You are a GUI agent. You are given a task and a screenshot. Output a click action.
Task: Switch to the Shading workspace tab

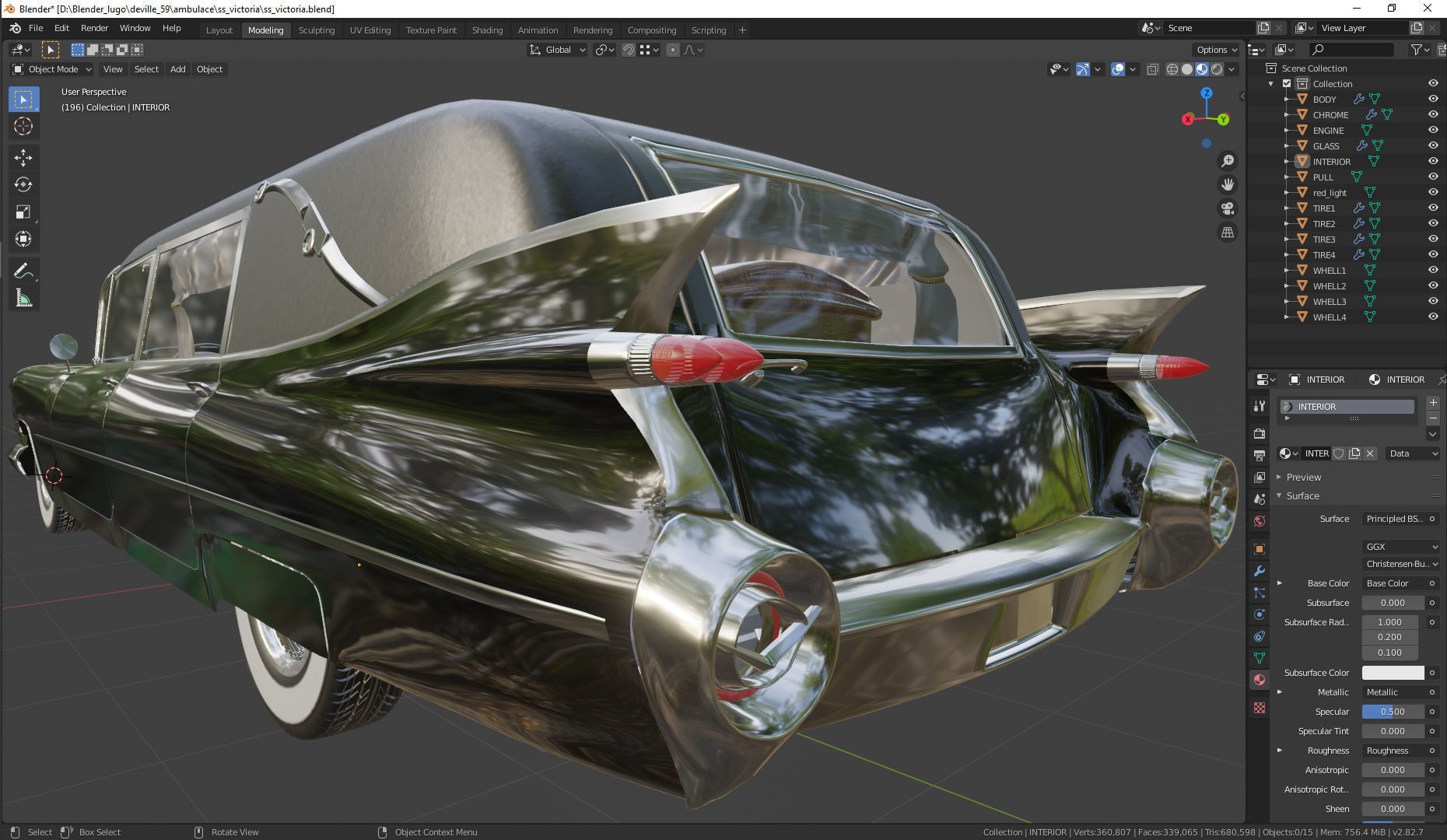(487, 30)
